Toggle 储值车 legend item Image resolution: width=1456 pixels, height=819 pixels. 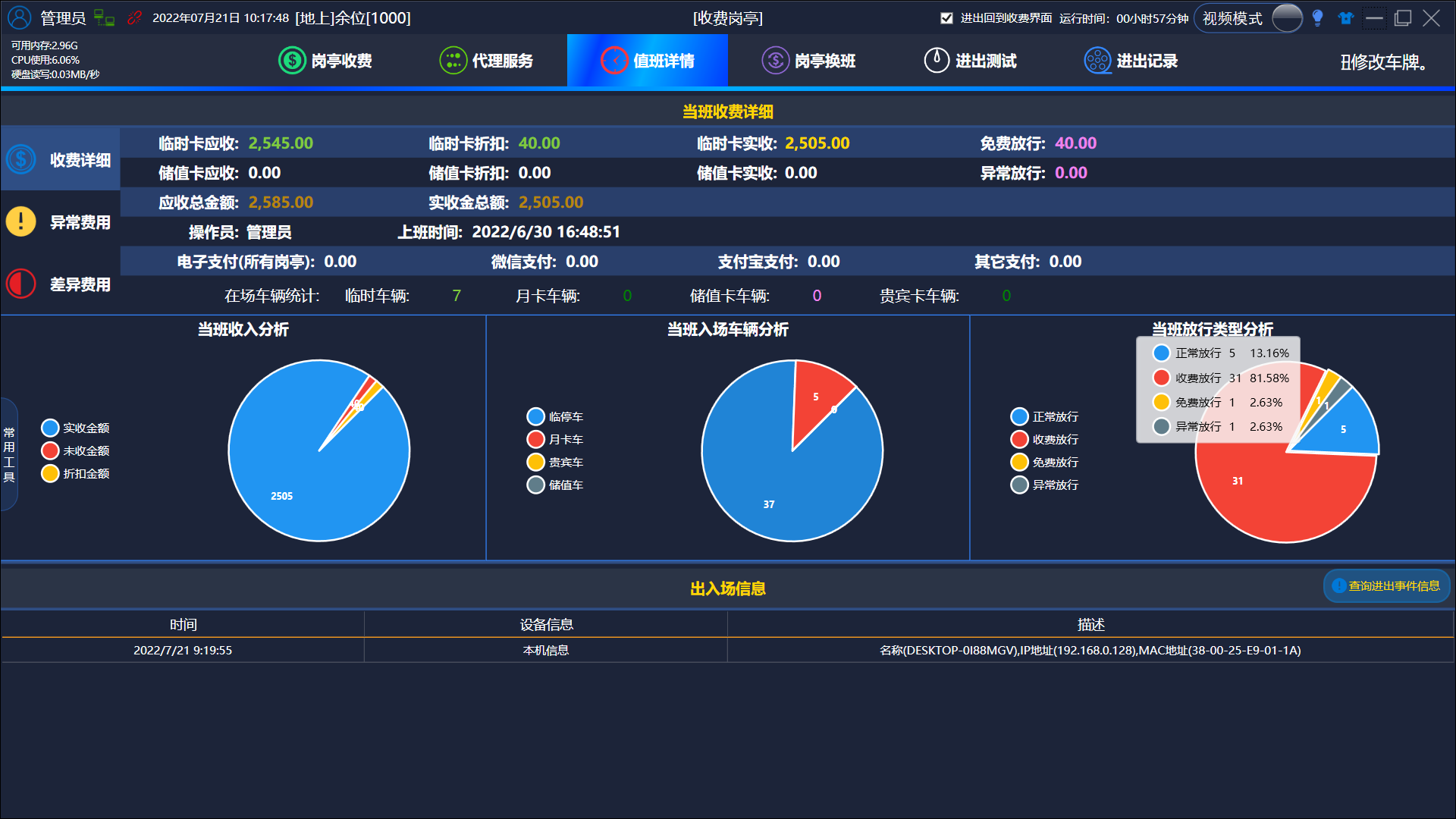click(x=555, y=485)
